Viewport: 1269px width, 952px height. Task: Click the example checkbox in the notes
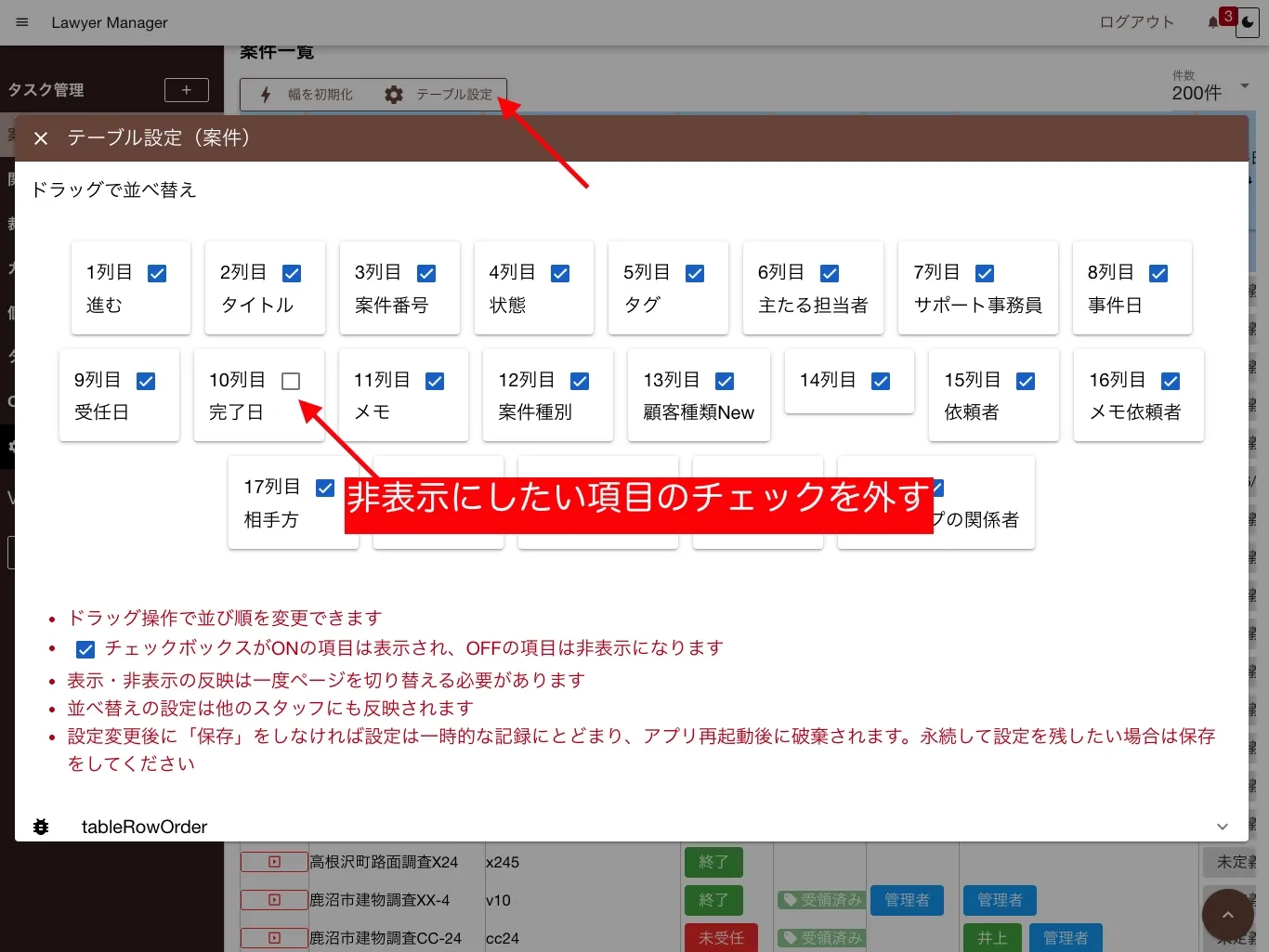[x=85, y=649]
